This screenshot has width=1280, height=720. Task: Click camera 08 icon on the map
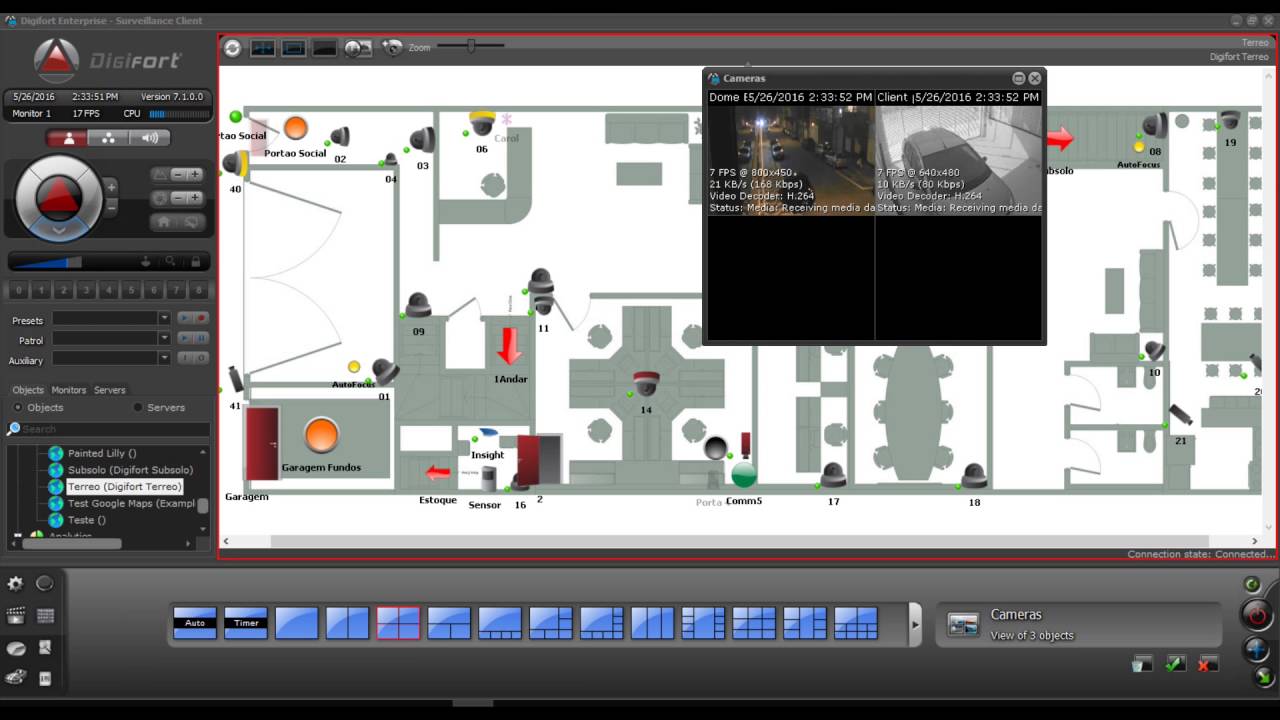(1155, 126)
